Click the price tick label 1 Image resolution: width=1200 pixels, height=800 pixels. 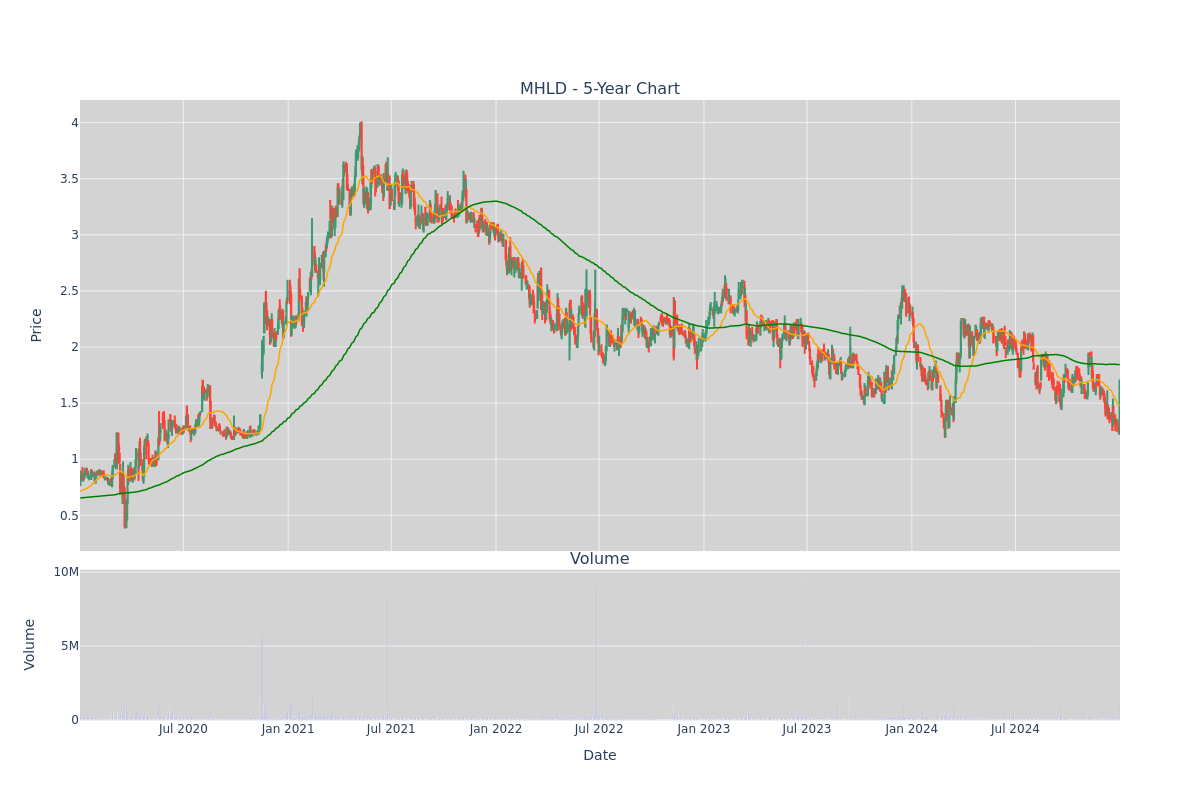point(74,459)
